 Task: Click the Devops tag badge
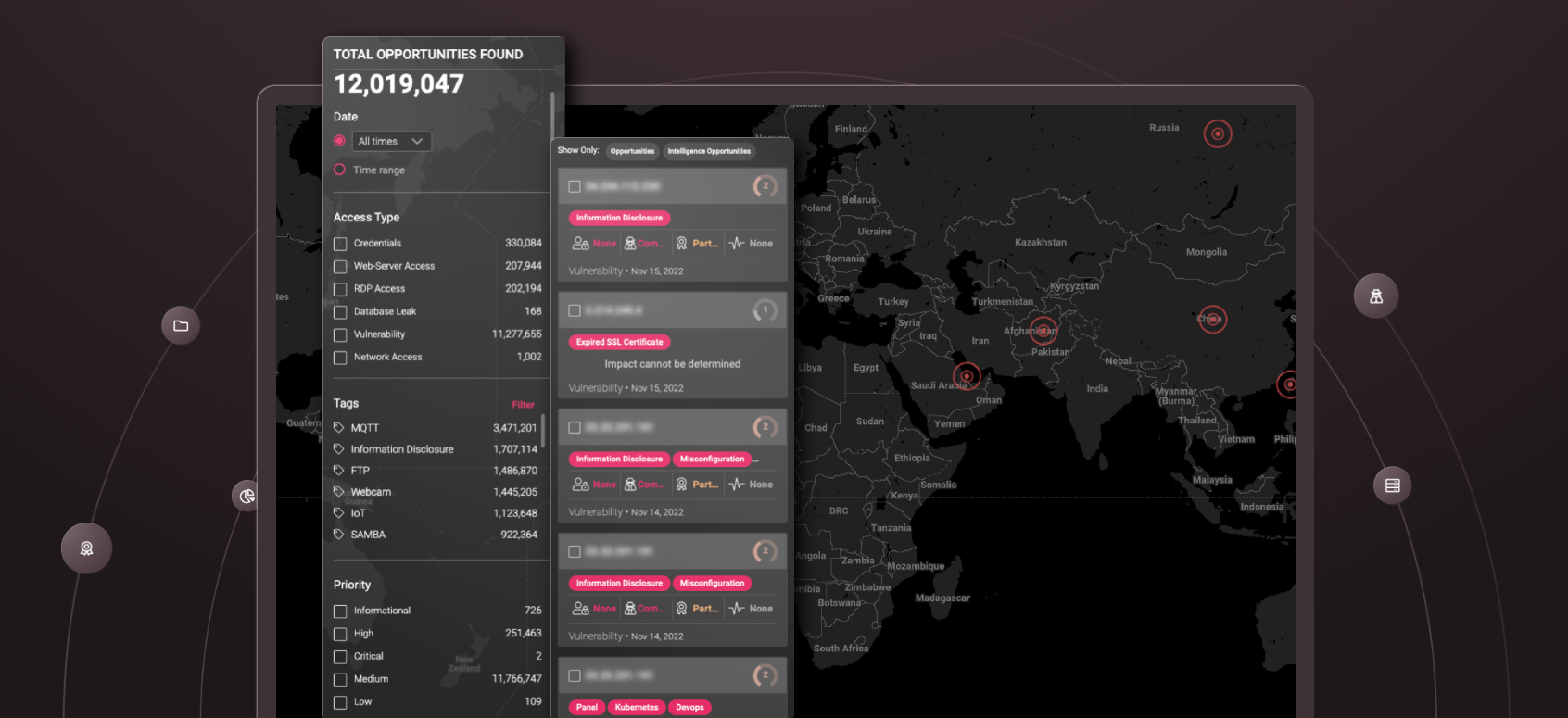[x=689, y=707]
